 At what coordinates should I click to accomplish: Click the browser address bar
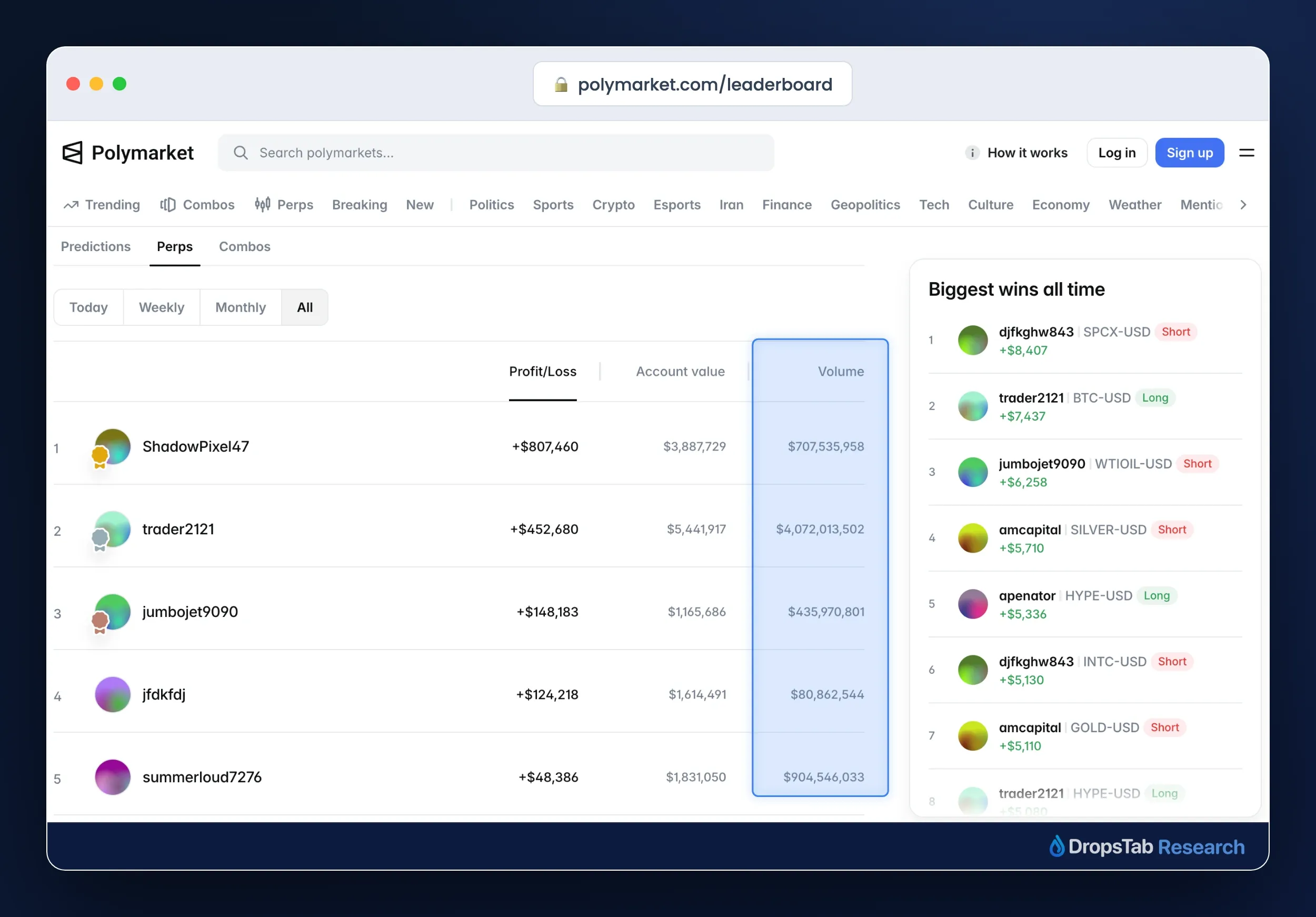(692, 84)
